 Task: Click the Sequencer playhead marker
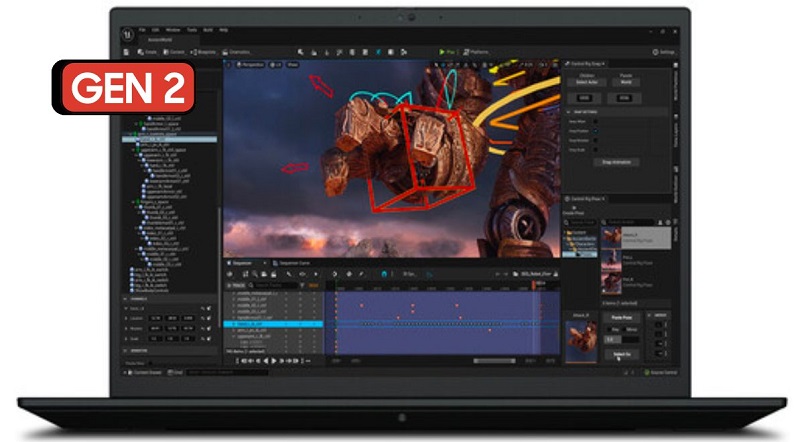click(x=534, y=285)
